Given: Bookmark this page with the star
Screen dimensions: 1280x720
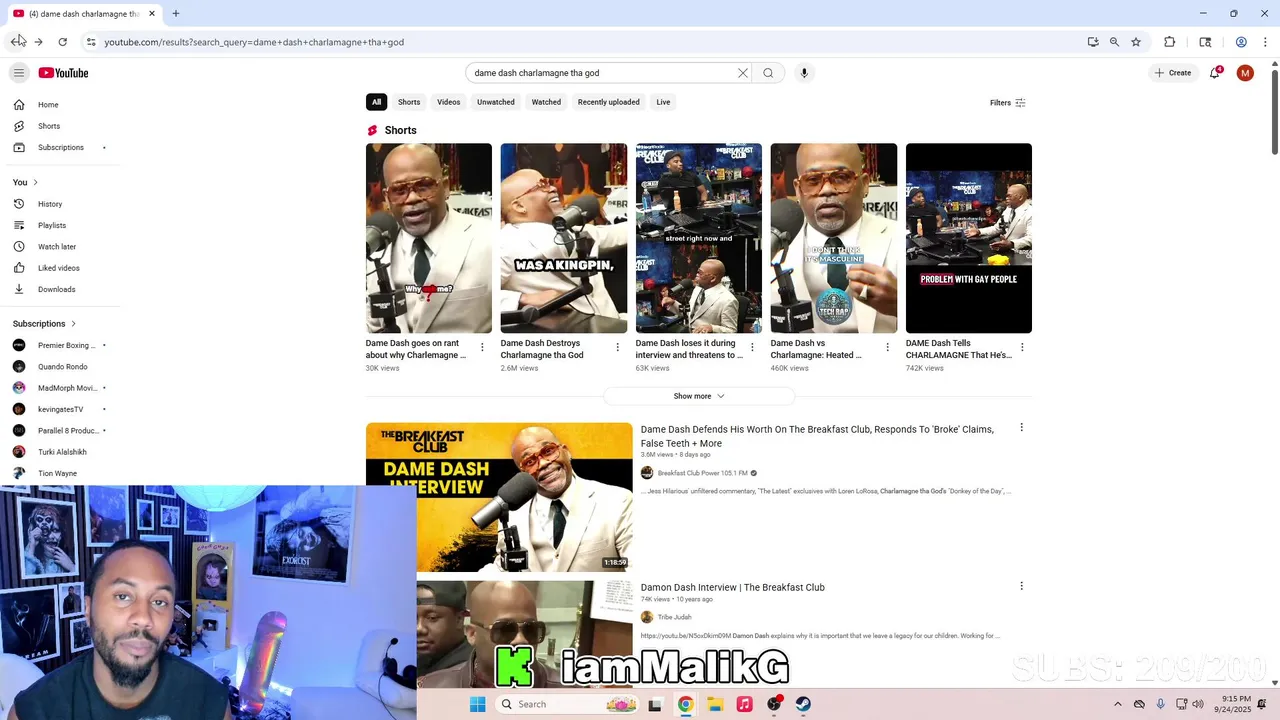Looking at the screenshot, I should [x=1136, y=42].
